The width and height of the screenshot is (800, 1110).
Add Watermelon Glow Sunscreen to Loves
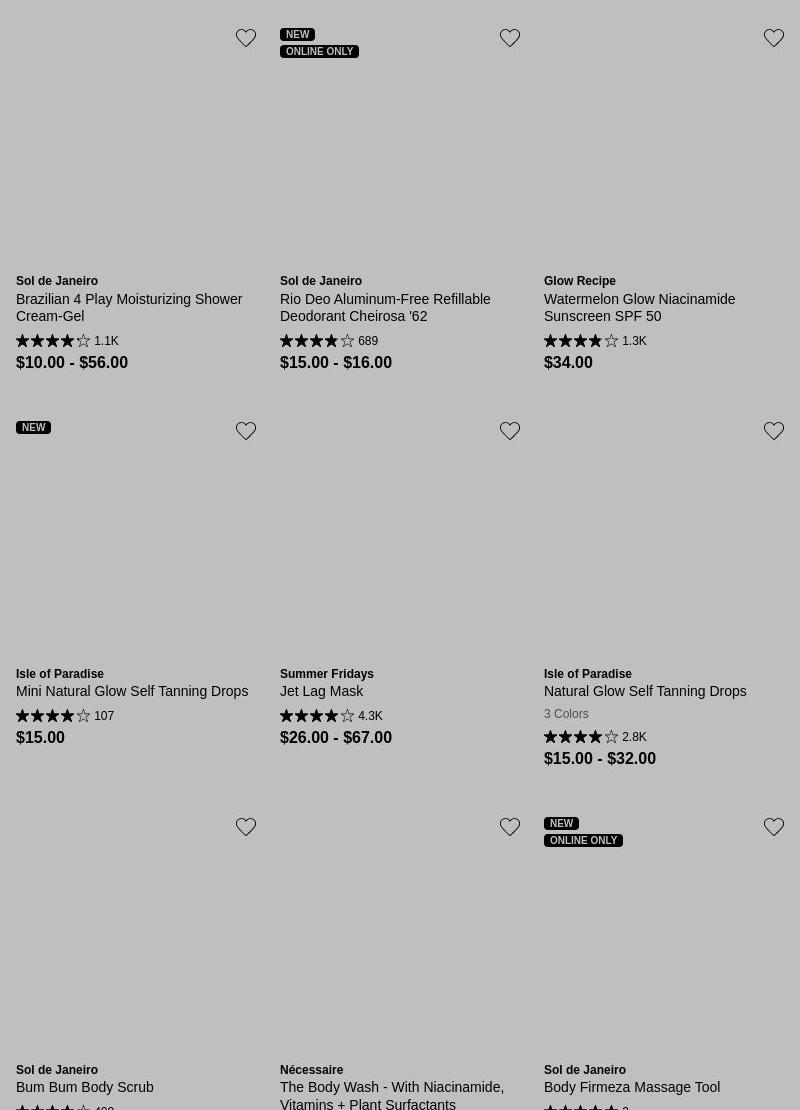click(x=774, y=38)
